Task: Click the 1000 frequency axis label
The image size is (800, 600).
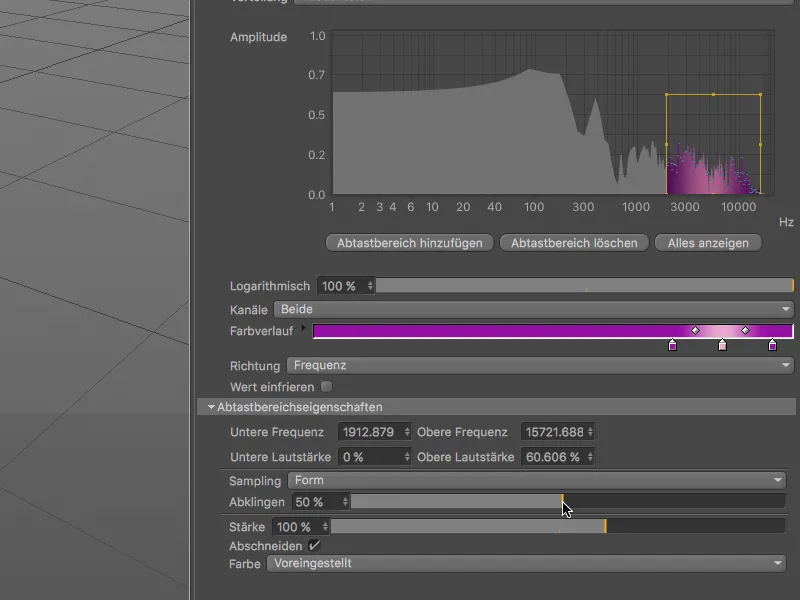Action: 636,207
